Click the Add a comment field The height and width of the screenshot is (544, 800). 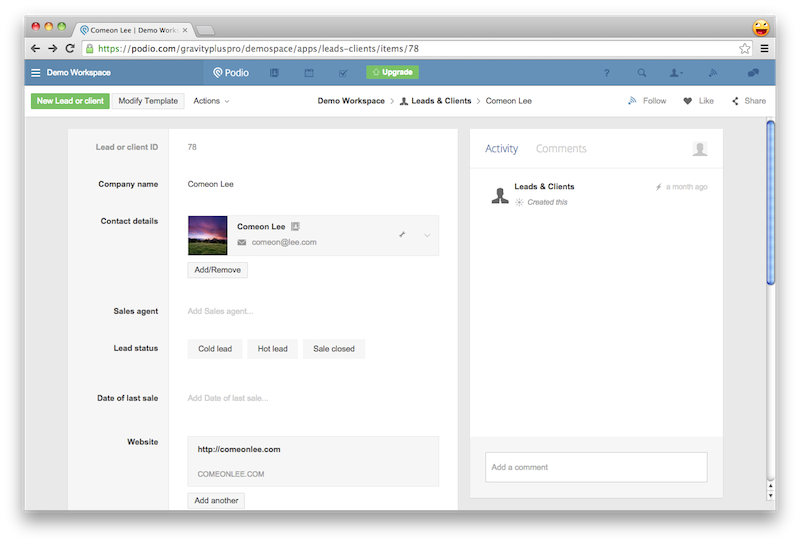[x=596, y=467]
